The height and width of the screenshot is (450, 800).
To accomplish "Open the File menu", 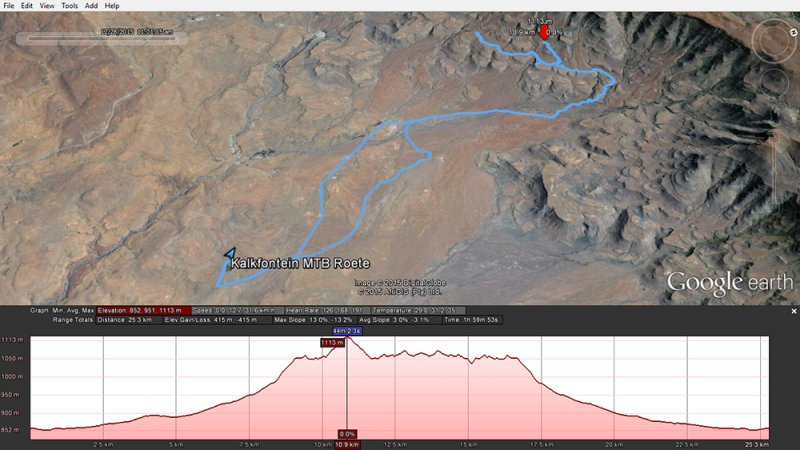I will 9,6.
